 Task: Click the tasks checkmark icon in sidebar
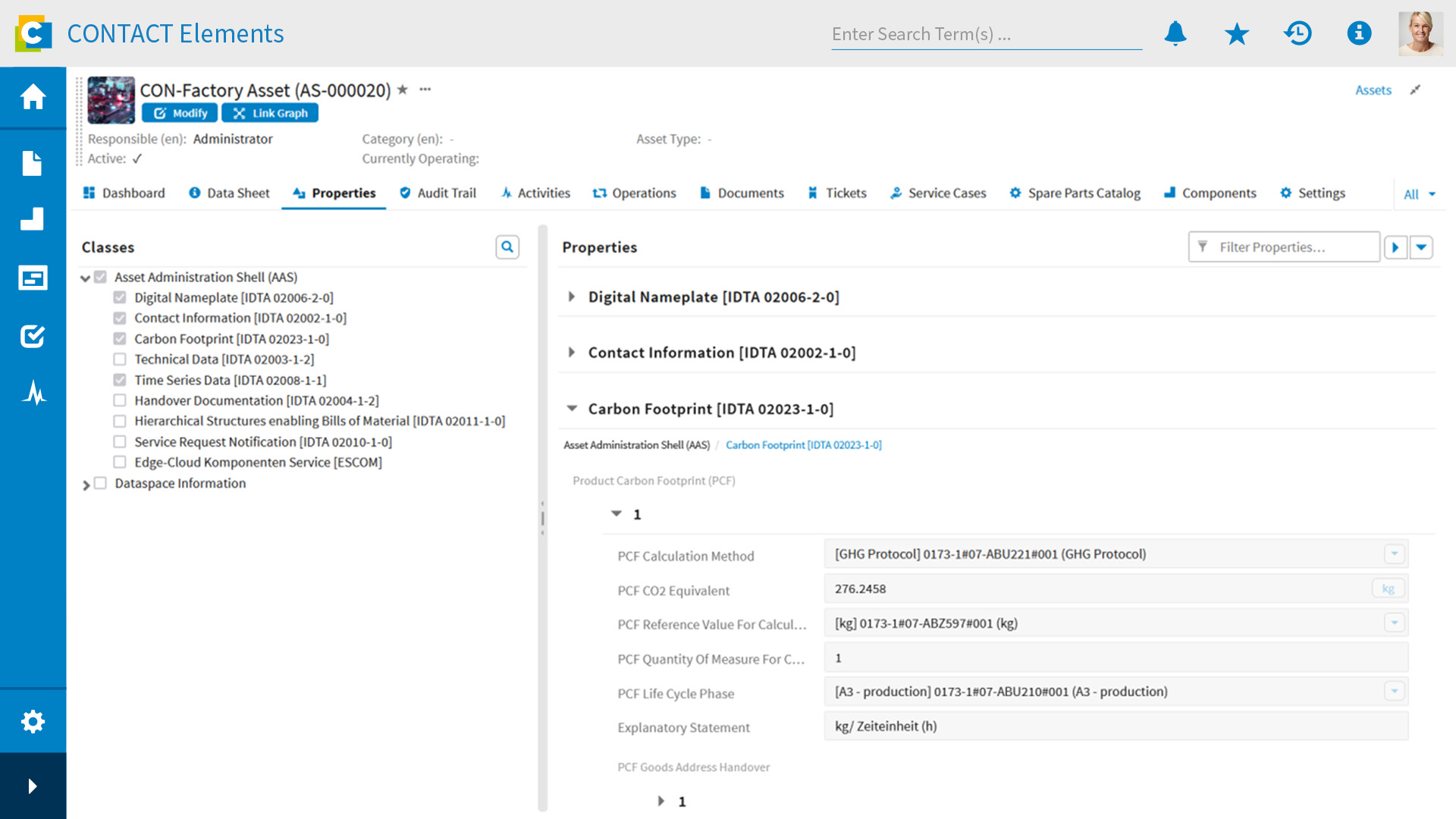(x=33, y=335)
